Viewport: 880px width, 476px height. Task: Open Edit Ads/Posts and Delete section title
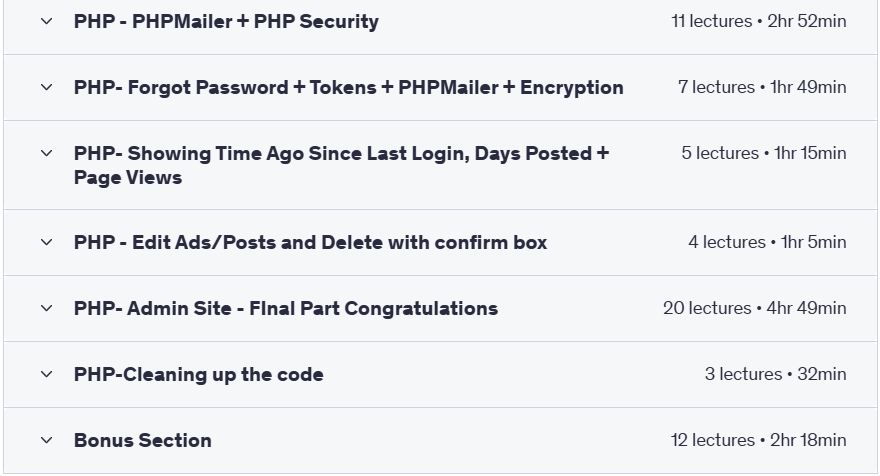[310, 242]
